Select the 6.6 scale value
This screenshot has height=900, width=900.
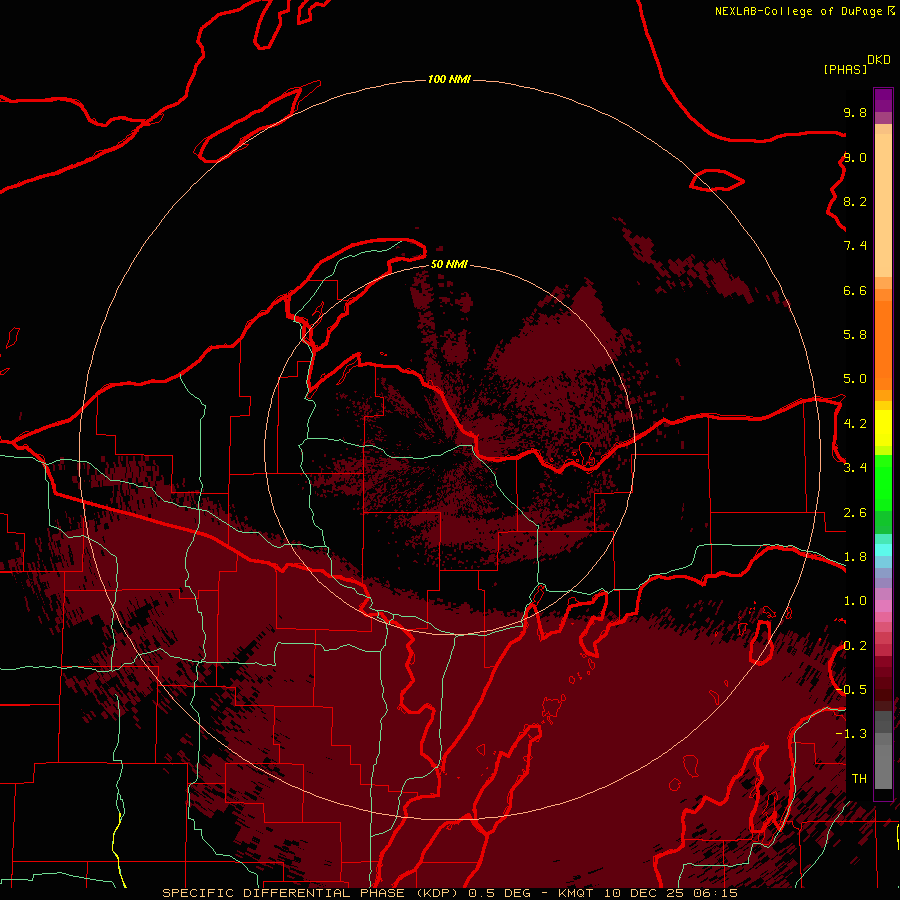[x=855, y=290]
